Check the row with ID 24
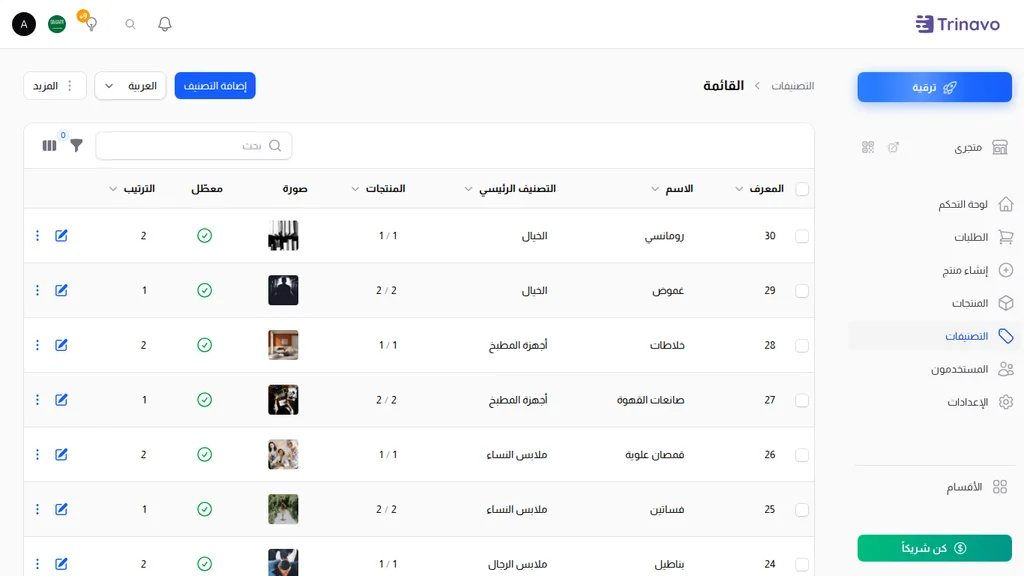 [802, 564]
